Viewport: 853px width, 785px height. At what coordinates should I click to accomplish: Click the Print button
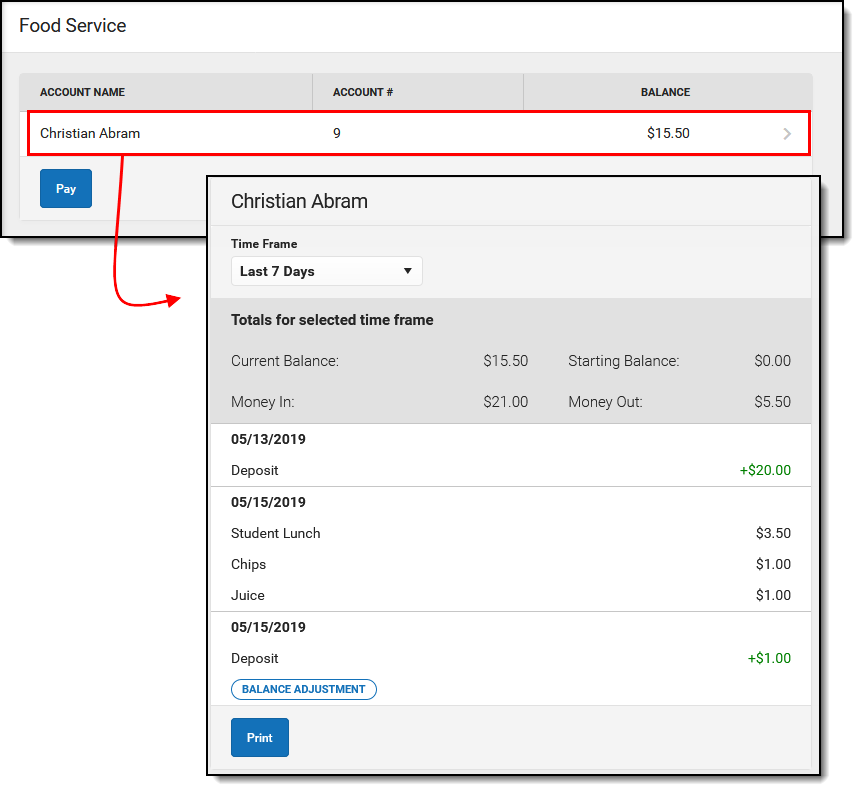[x=259, y=738]
